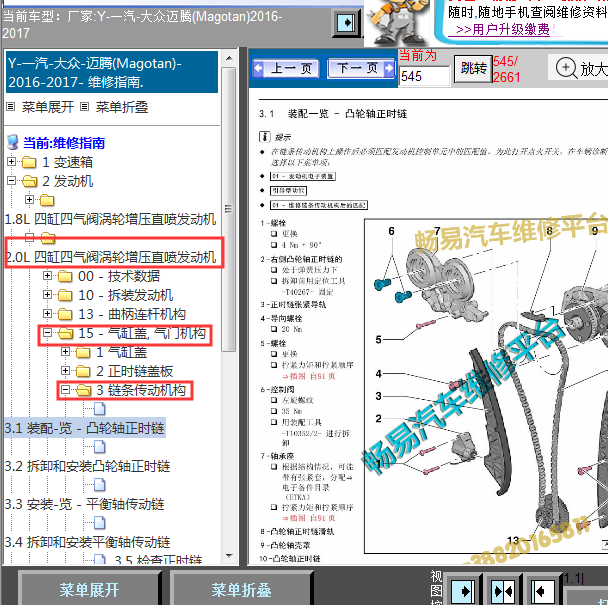The height and width of the screenshot is (605, 608).
Task: Collapse the 2.0L engine folder node
Action: (29, 237)
